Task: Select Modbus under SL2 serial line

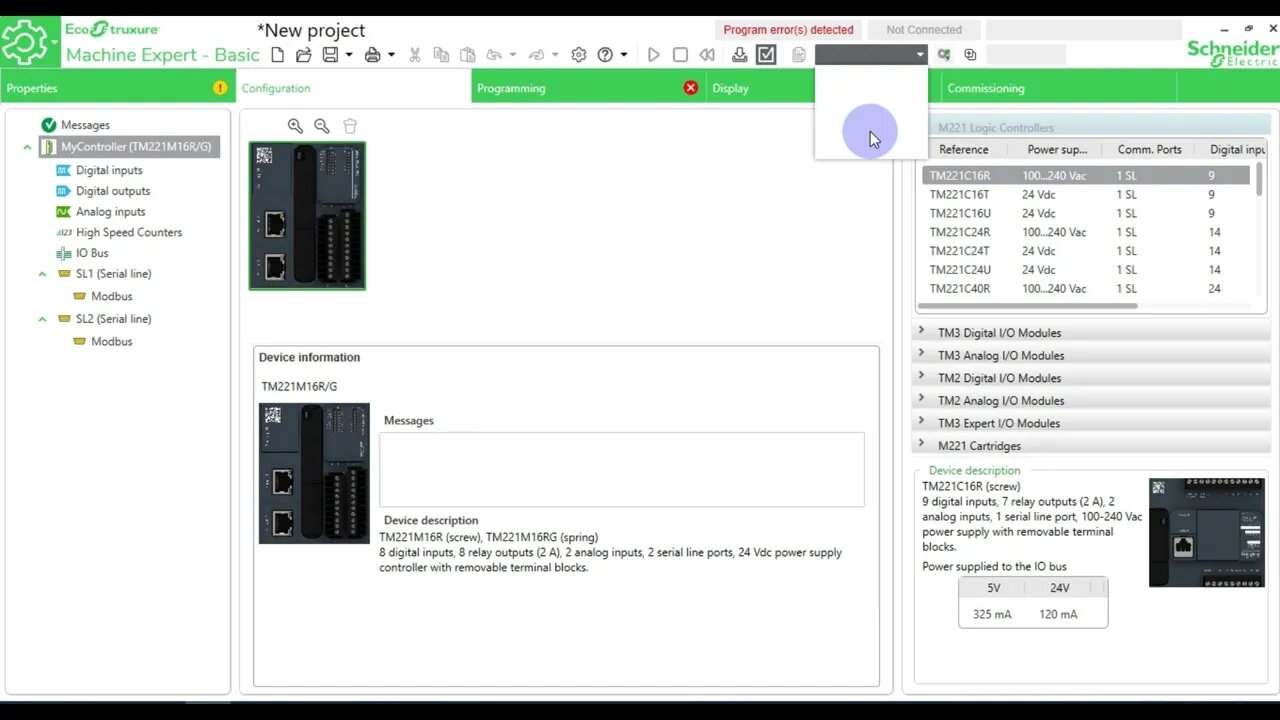Action: click(111, 341)
